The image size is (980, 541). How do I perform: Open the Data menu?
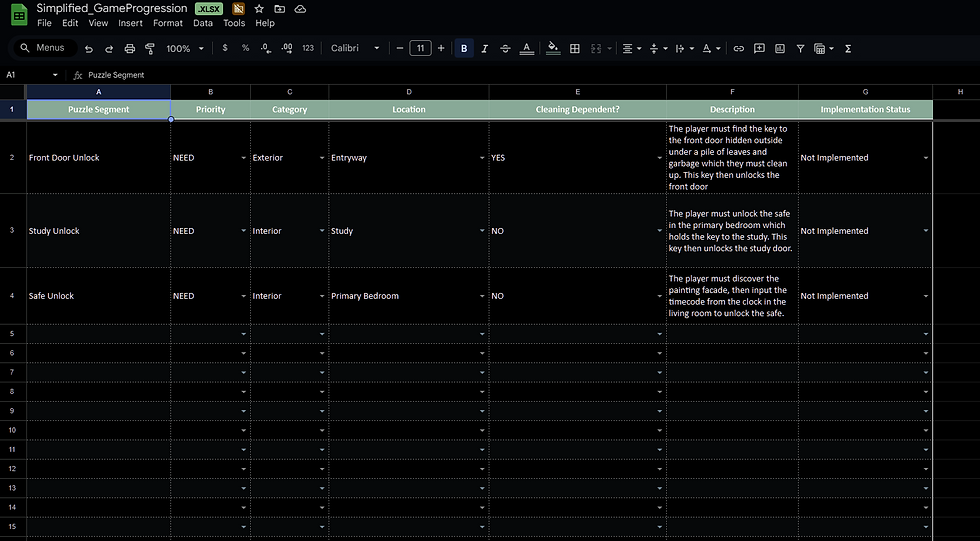203,23
